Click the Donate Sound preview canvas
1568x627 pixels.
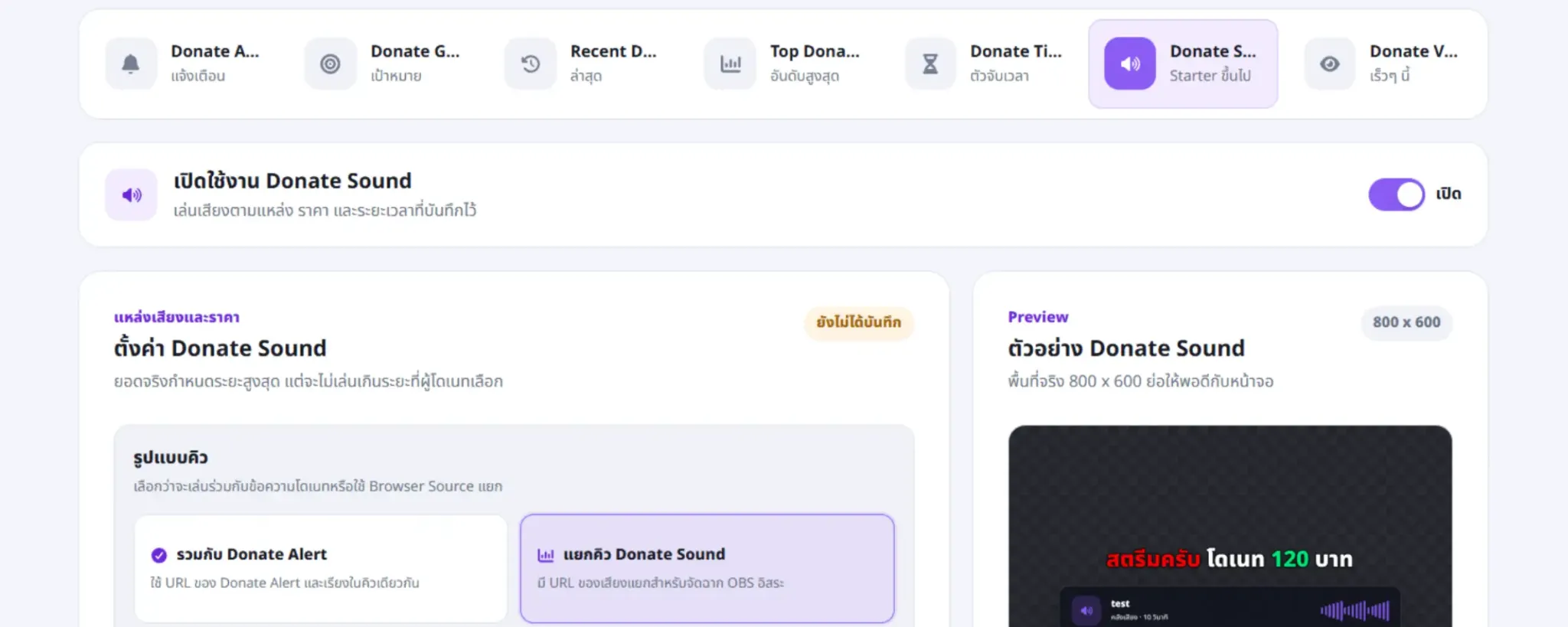[x=1230, y=527]
